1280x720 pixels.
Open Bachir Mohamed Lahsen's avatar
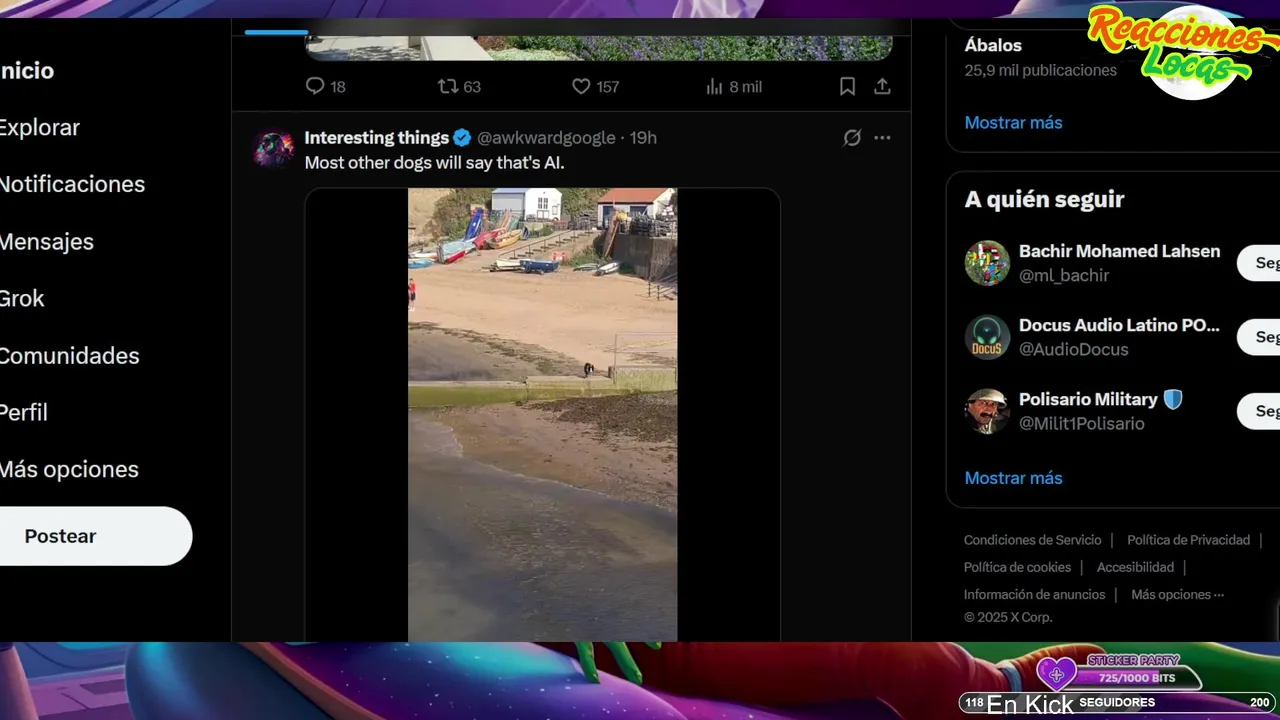(x=987, y=263)
